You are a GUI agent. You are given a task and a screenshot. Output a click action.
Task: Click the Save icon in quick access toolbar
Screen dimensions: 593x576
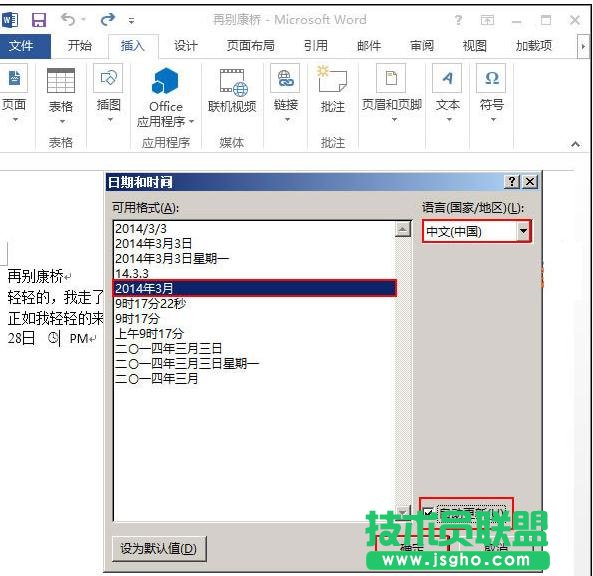coord(39,20)
